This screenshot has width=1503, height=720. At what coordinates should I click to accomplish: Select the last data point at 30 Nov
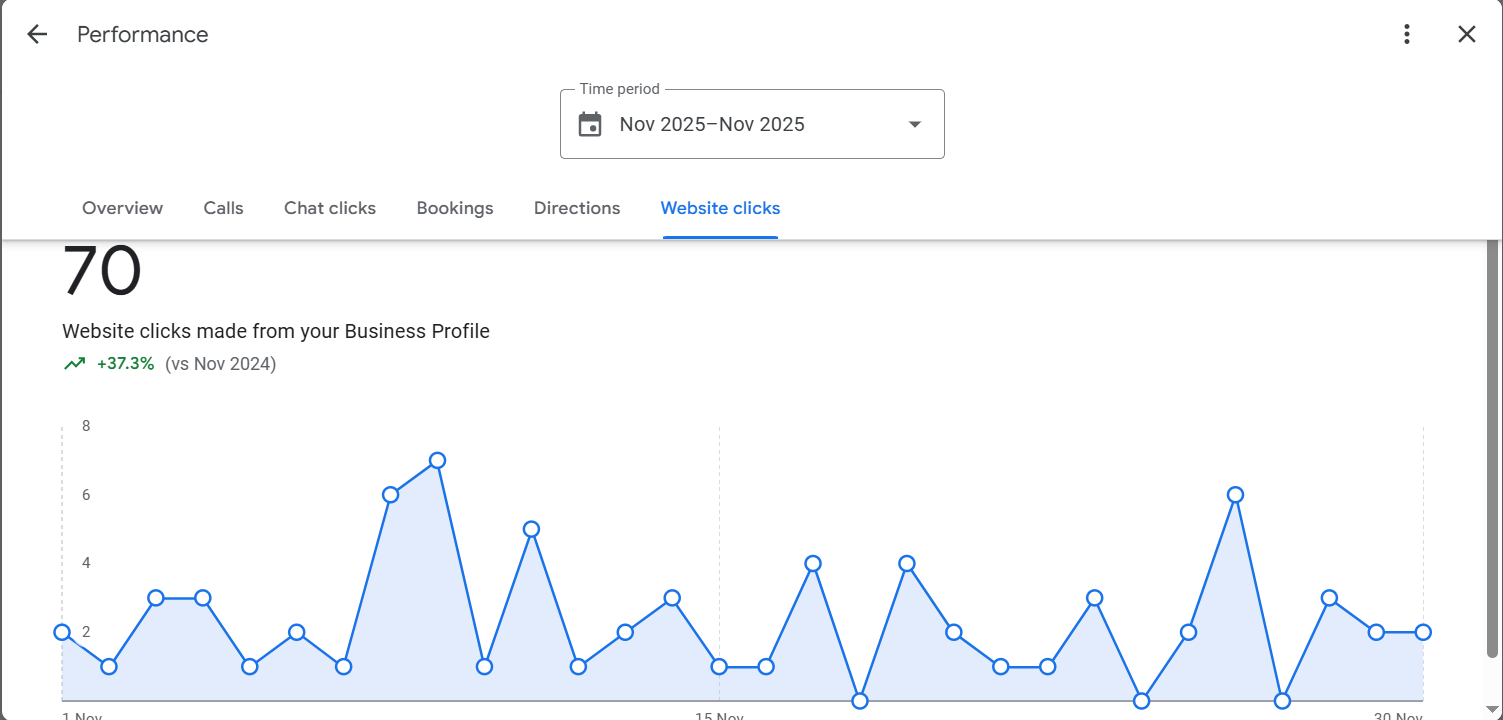1423,632
